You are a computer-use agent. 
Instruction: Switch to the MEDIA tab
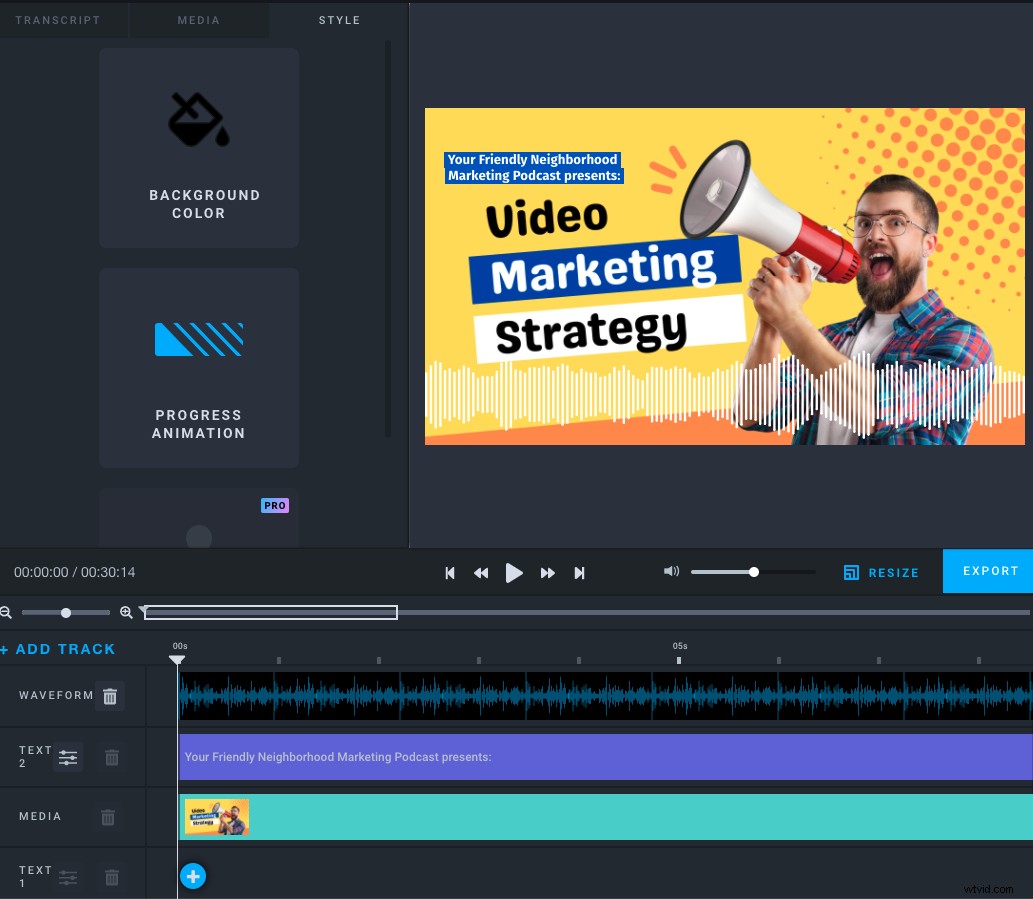(x=198, y=20)
